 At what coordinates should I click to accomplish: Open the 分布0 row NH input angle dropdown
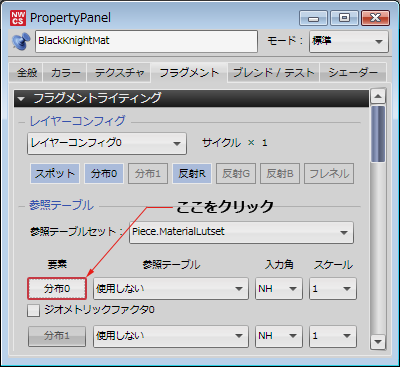(279, 288)
